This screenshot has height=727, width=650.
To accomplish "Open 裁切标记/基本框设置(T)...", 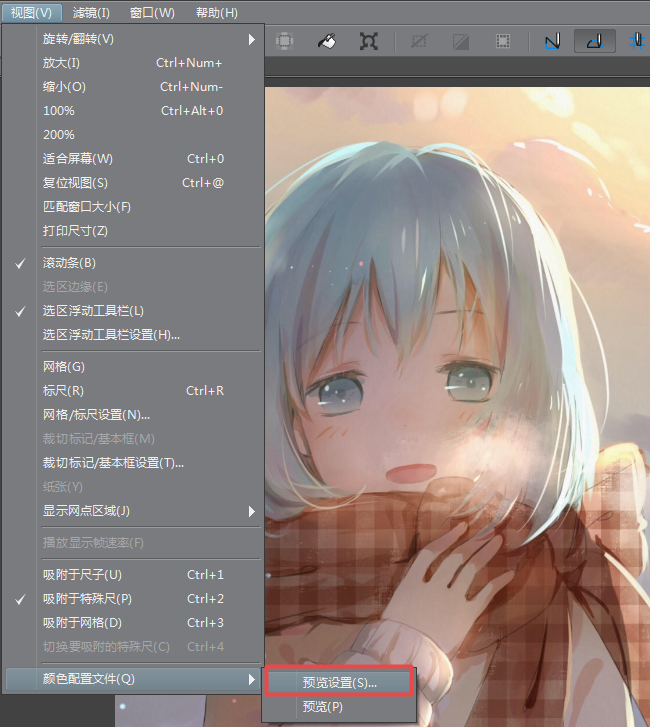I will [x=133, y=463].
